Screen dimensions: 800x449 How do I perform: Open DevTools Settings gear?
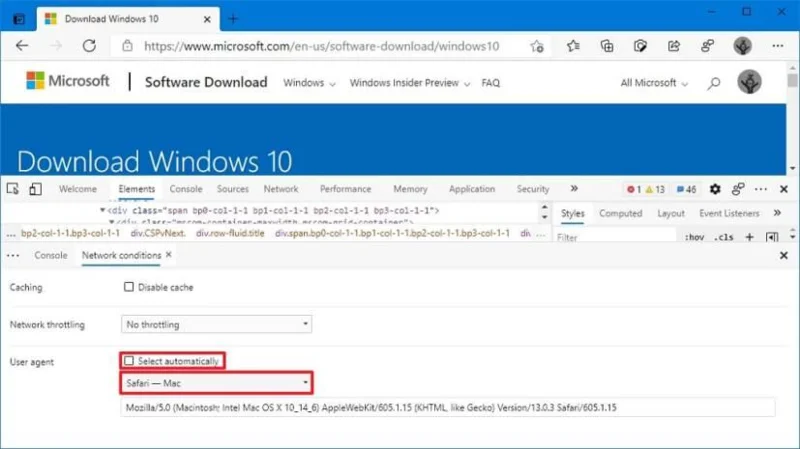pyautogui.click(x=715, y=189)
